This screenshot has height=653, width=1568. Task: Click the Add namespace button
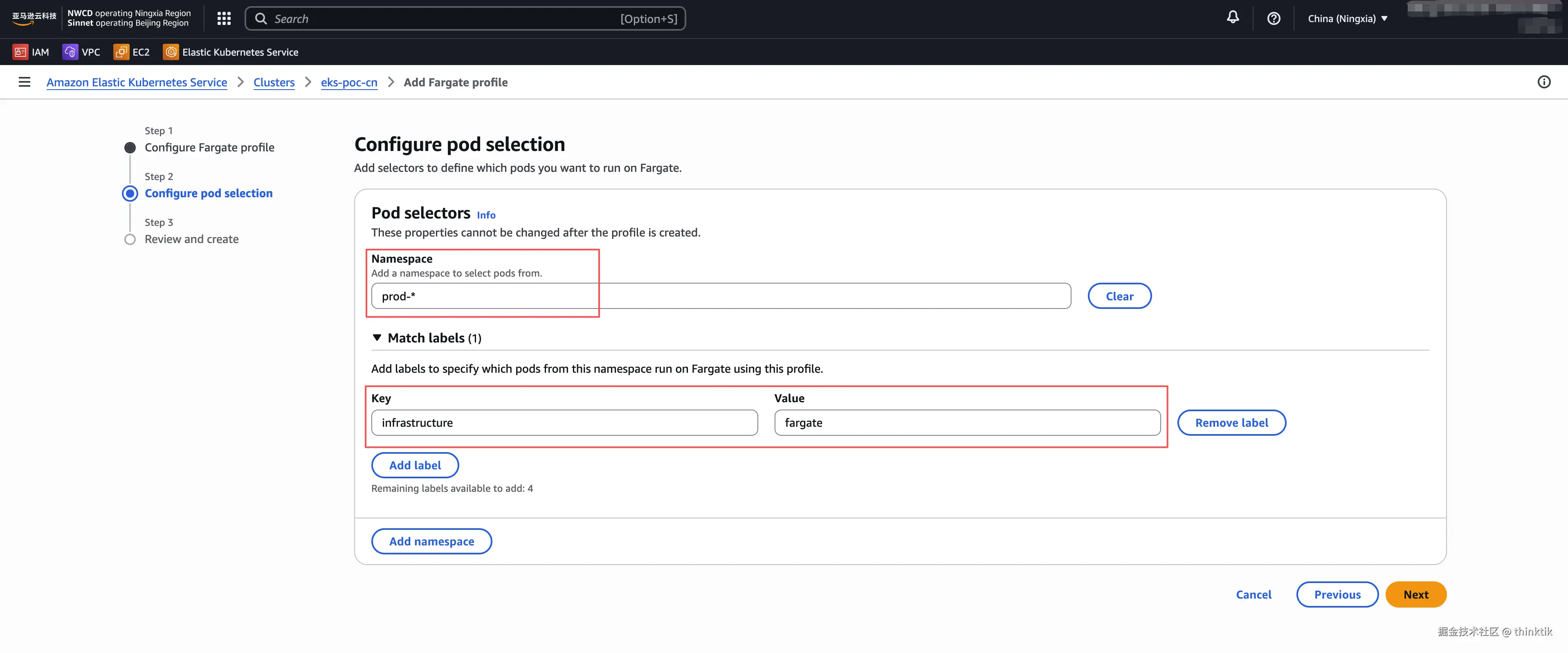(x=431, y=542)
